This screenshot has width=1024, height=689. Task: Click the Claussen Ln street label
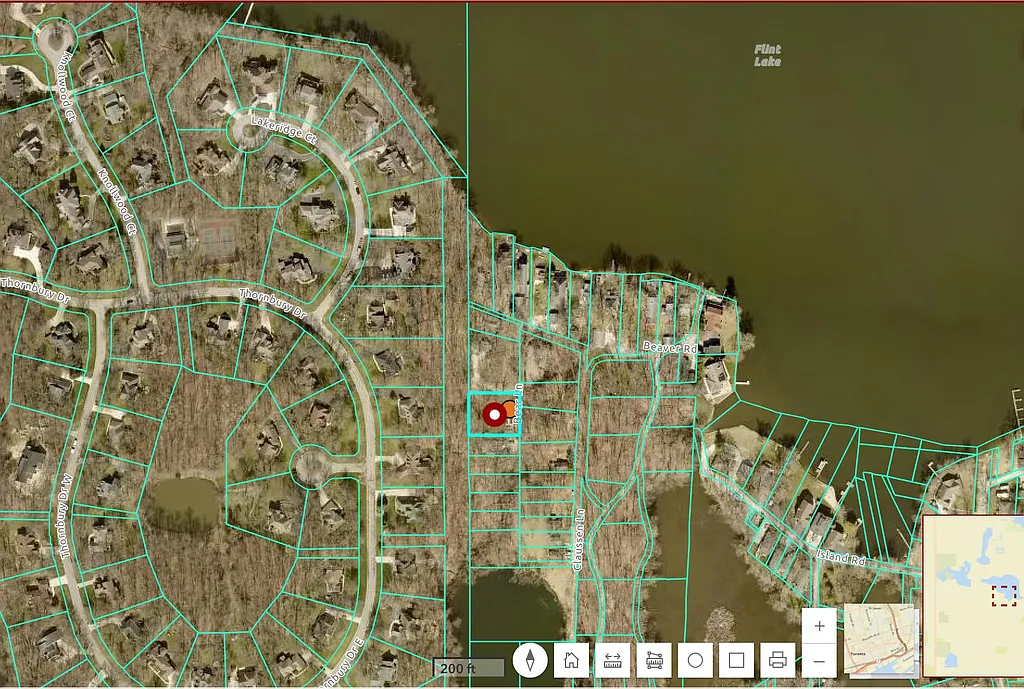pyautogui.click(x=578, y=540)
